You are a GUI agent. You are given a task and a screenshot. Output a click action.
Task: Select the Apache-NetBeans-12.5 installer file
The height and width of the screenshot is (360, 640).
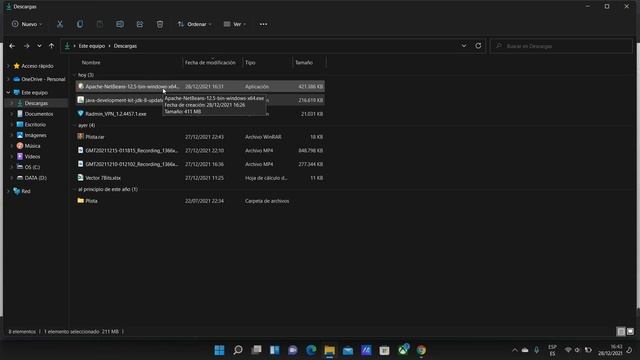pos(200,87)
